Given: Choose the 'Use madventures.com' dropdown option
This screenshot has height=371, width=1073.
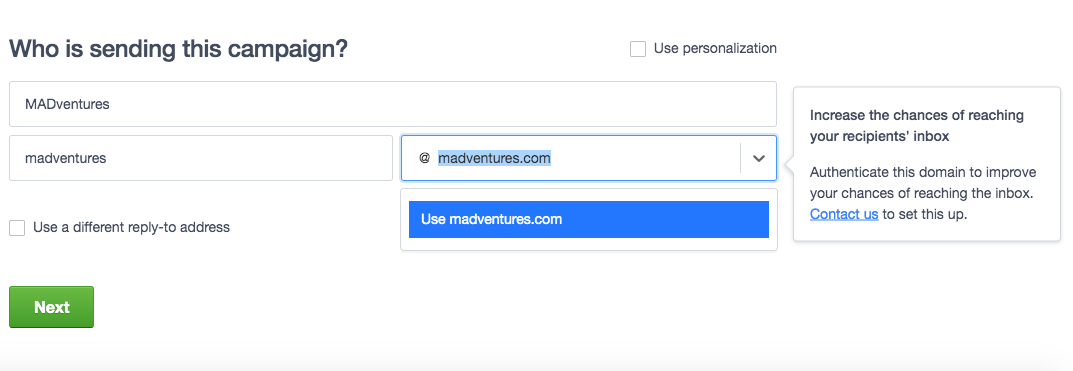Looking at the screenshot, I should point(589,219).
